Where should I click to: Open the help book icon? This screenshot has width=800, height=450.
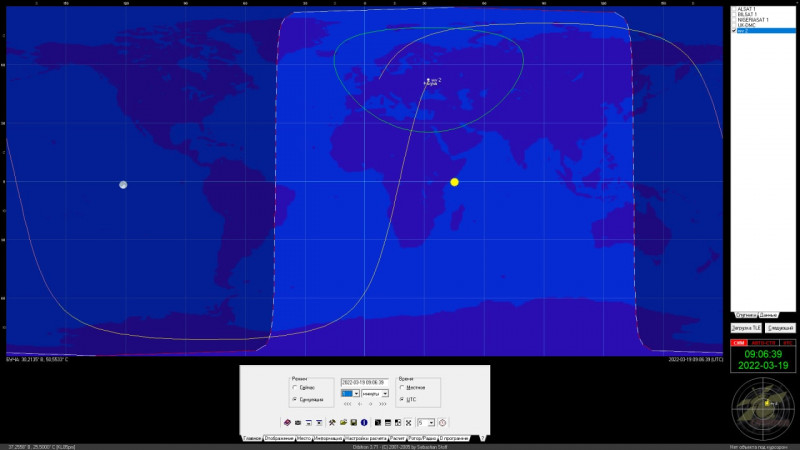point(287,423)
